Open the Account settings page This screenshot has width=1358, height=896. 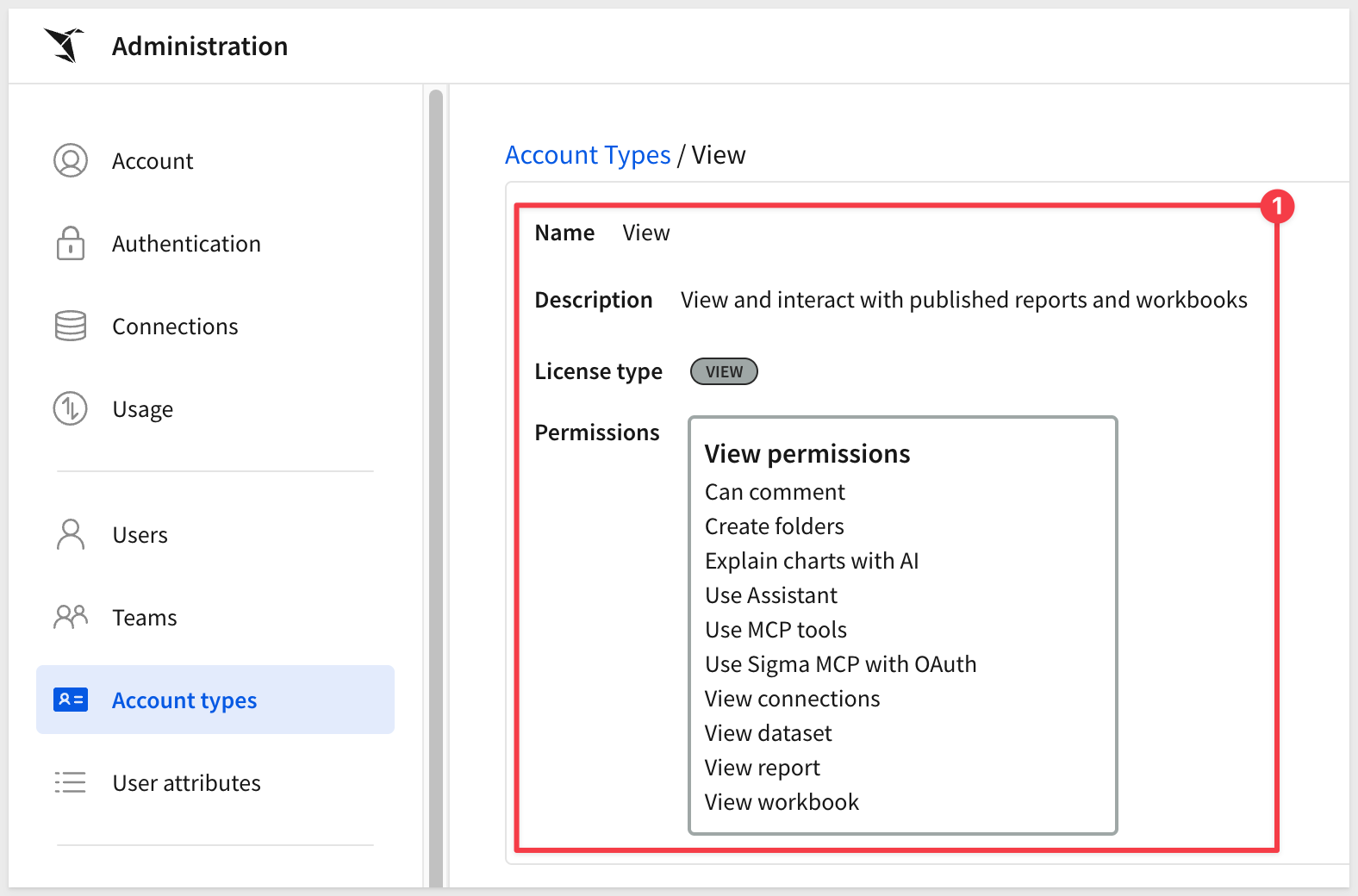point(215,160)
